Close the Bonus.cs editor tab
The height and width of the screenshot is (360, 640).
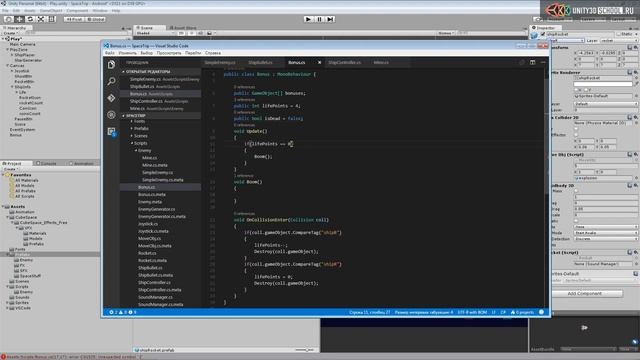[319, 62]
